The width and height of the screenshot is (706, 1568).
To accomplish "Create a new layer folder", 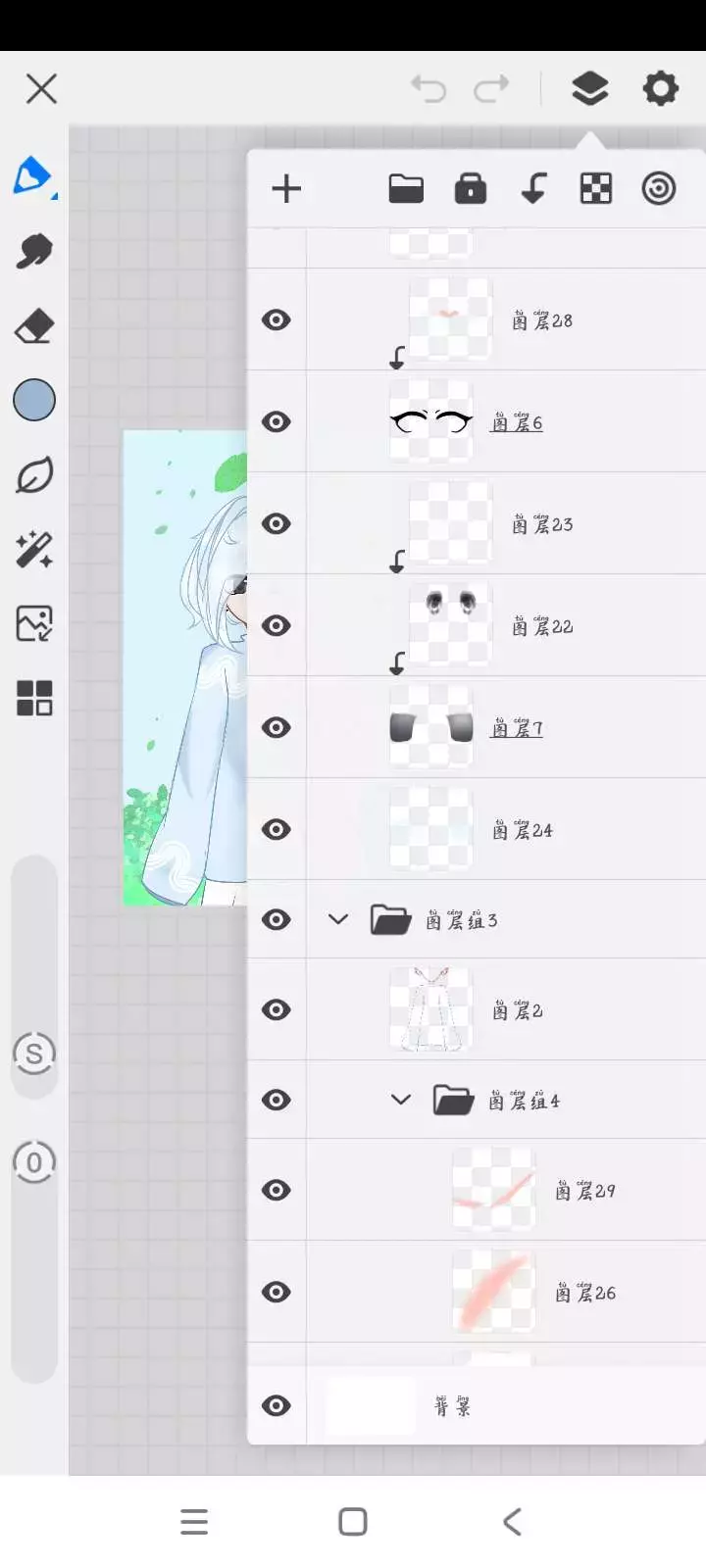I will point(406,188).
